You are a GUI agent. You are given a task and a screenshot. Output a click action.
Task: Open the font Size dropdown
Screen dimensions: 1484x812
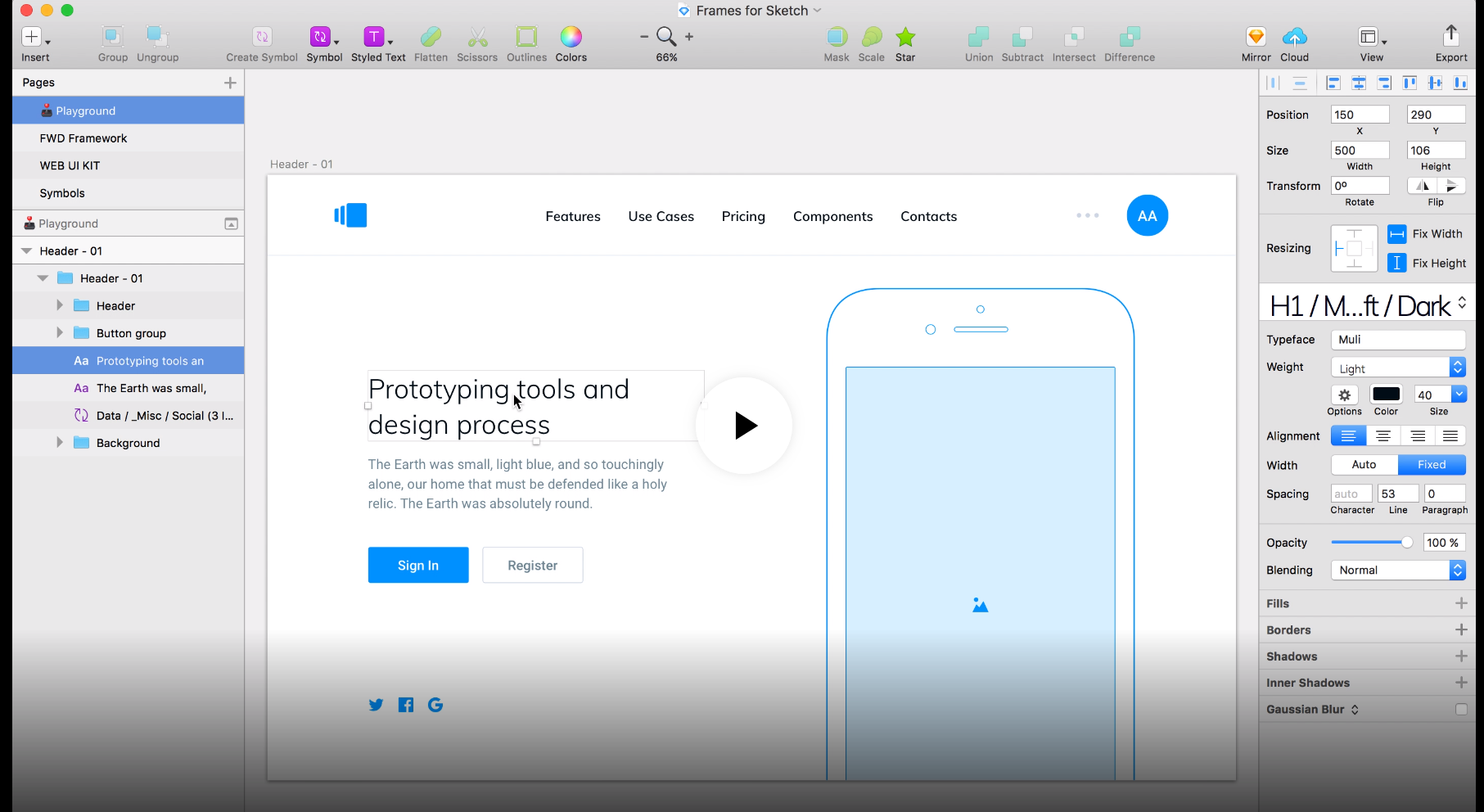point(1459,395)
